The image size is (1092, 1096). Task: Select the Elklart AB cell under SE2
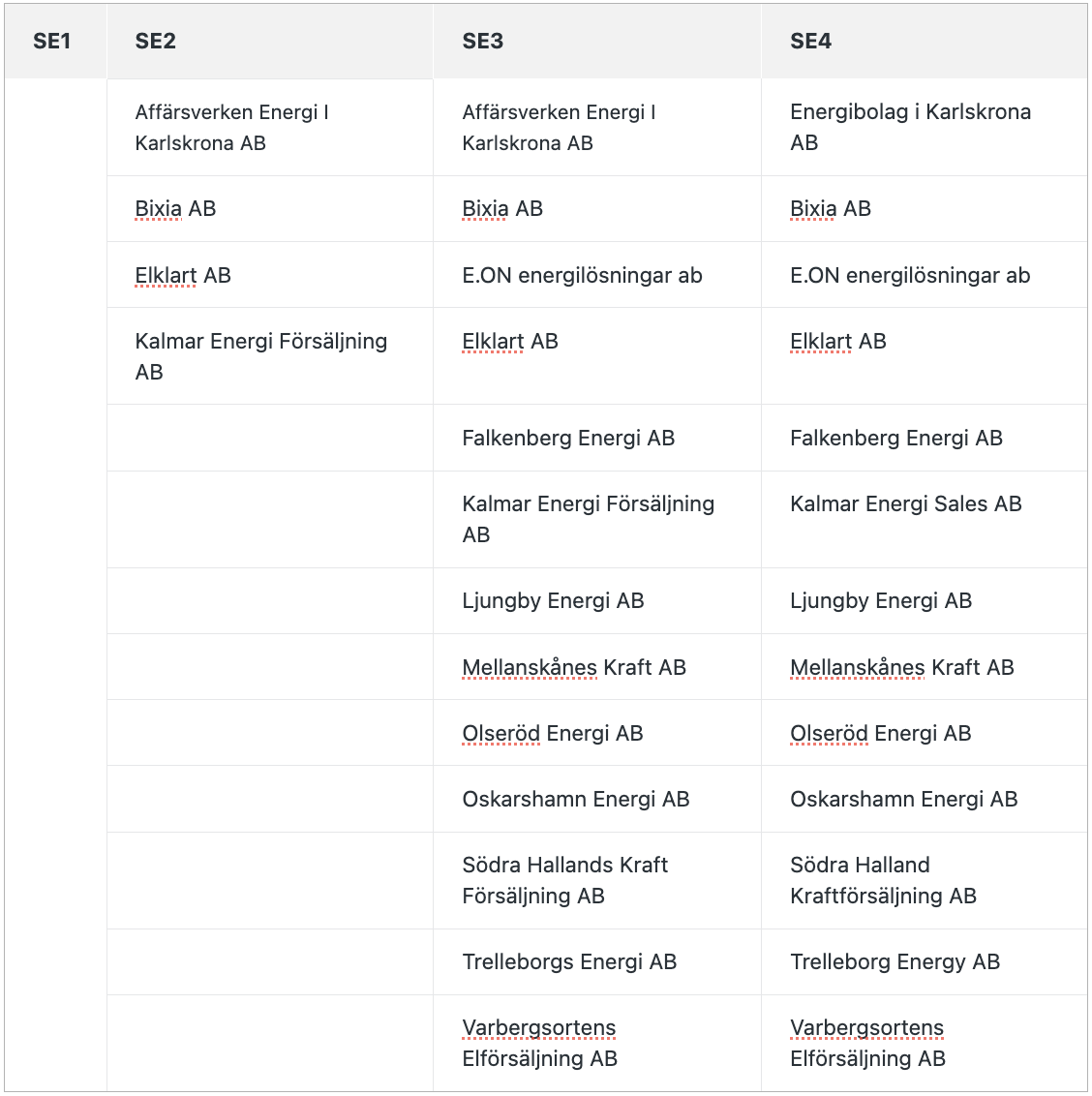click(270, 275)
